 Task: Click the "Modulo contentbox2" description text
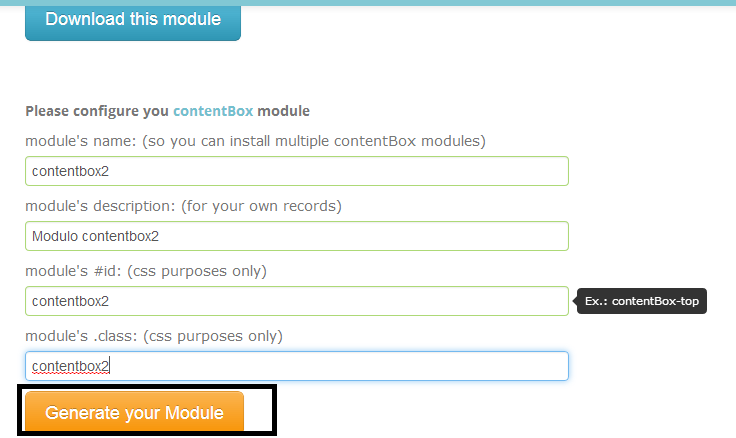(x=95, y=237)
